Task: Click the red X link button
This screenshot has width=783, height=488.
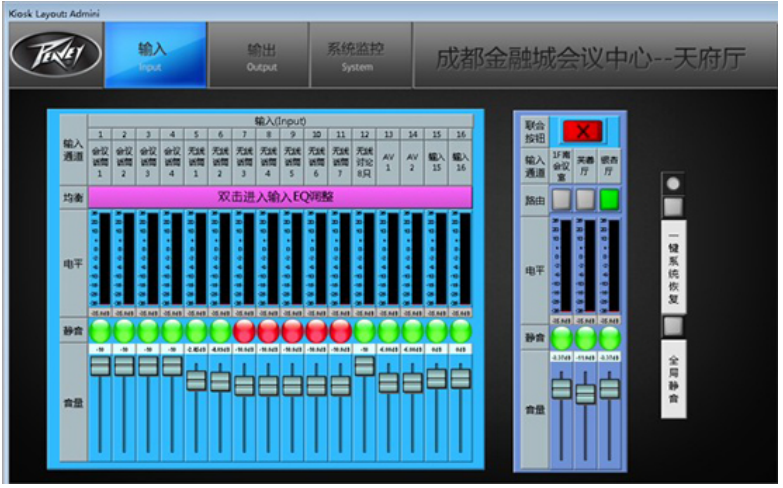Action: tap(583, 132)
